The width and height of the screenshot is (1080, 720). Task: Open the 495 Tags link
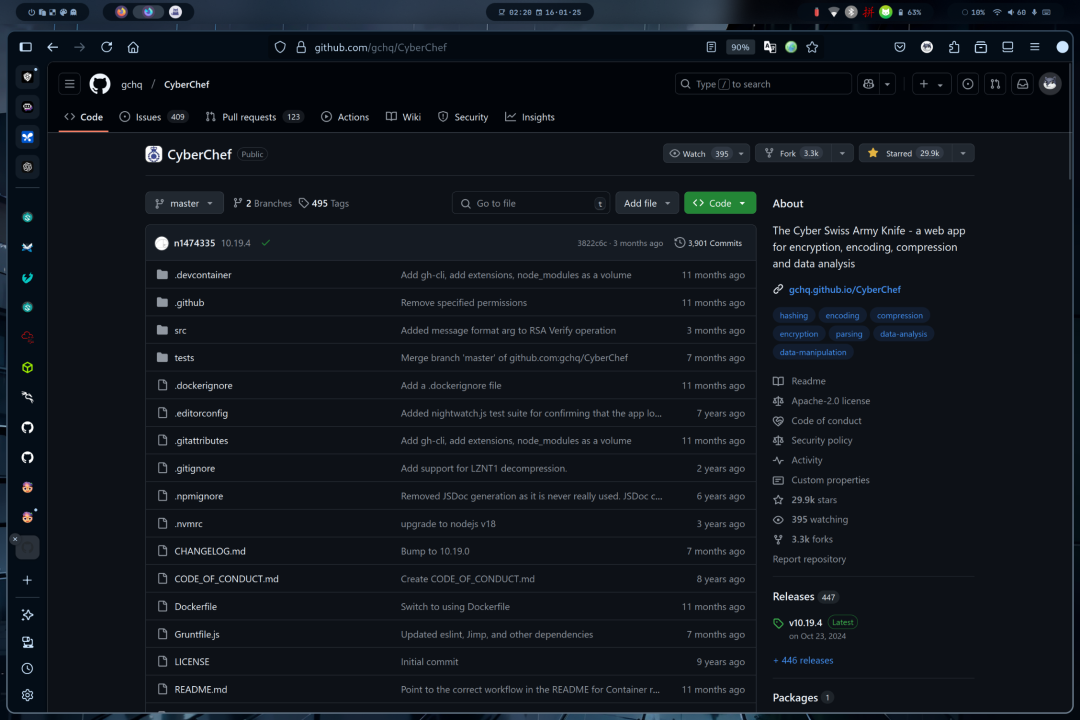(324, 203)
